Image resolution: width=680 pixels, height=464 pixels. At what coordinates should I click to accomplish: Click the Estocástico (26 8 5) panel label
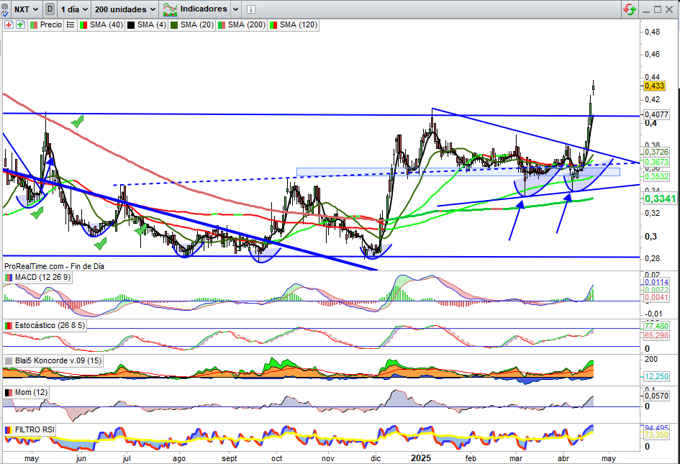(50, 325)
